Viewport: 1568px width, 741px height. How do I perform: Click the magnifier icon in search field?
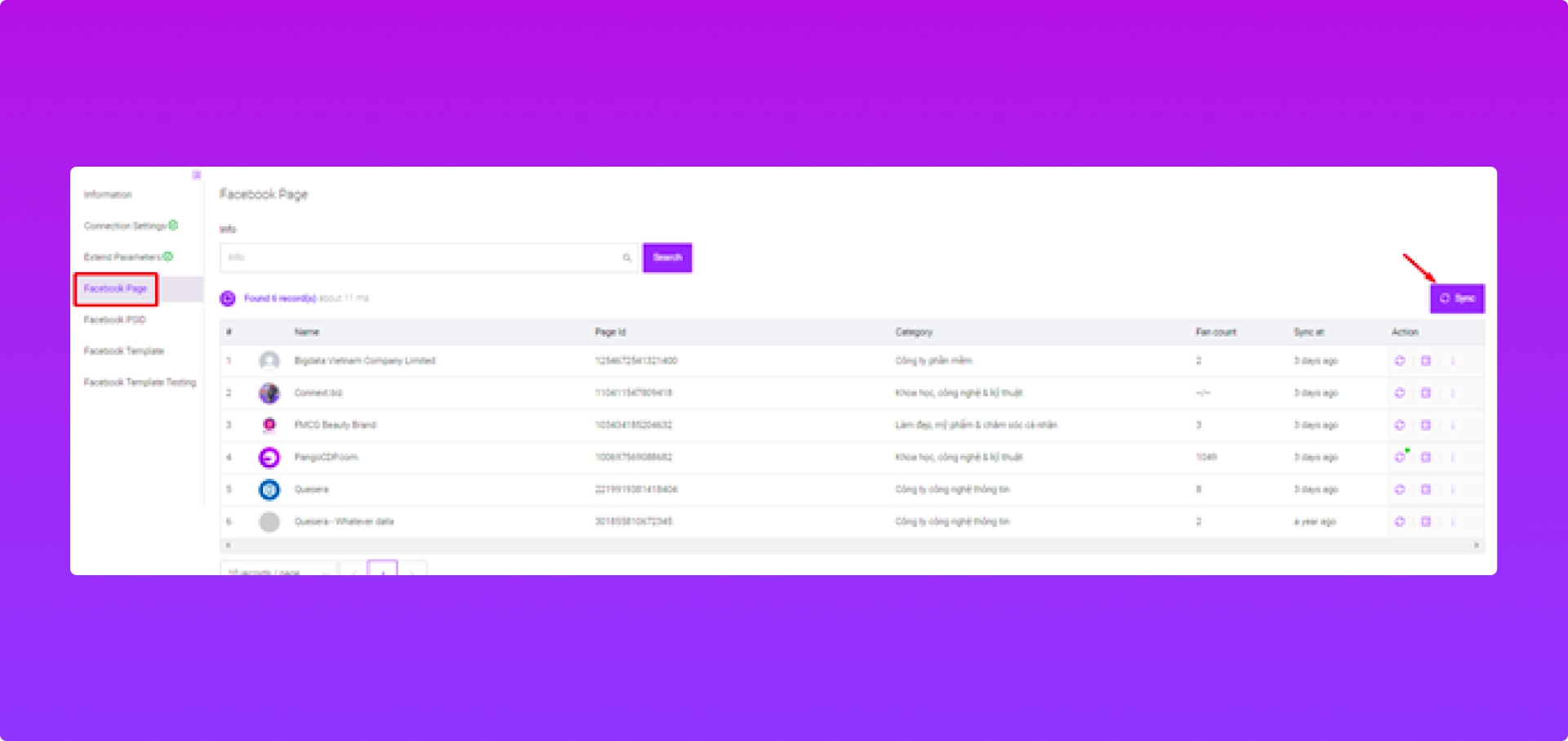click(x=626, y=258)
